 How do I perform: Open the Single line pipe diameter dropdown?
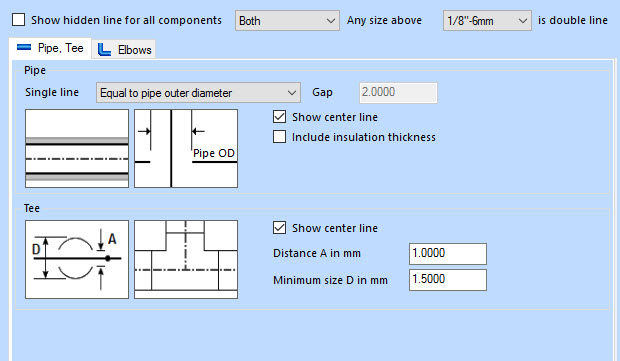pos(198,93)
